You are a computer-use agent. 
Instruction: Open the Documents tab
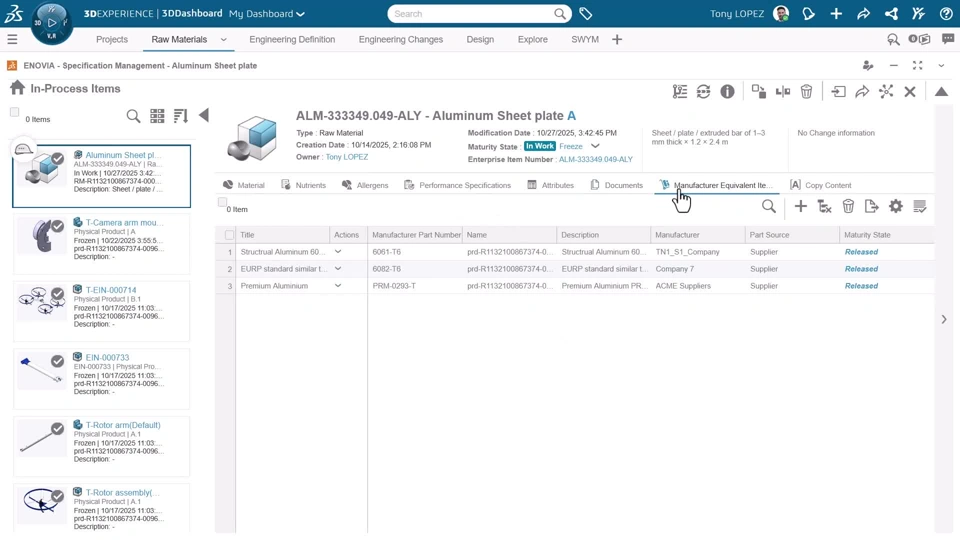[x=617, y=185]
